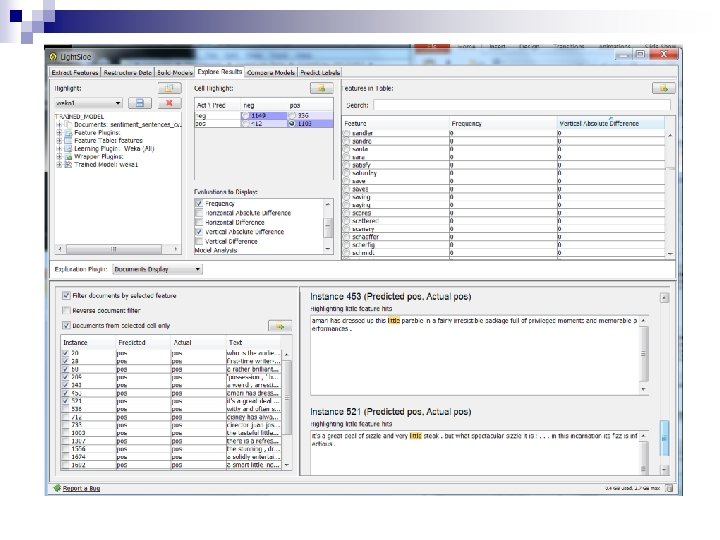This screenshot has width=720, height=540.
Task: Select the Explore Results tab
Action: click(x=219, y=72)
